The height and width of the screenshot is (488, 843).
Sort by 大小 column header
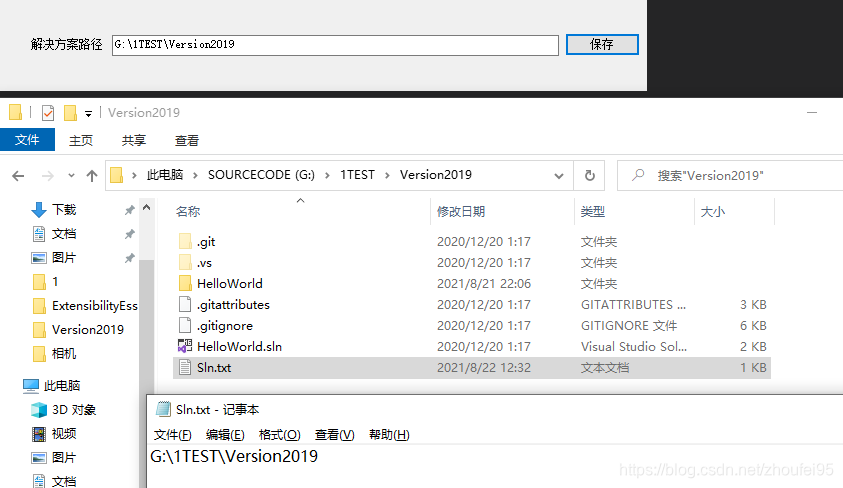point(713,212)
